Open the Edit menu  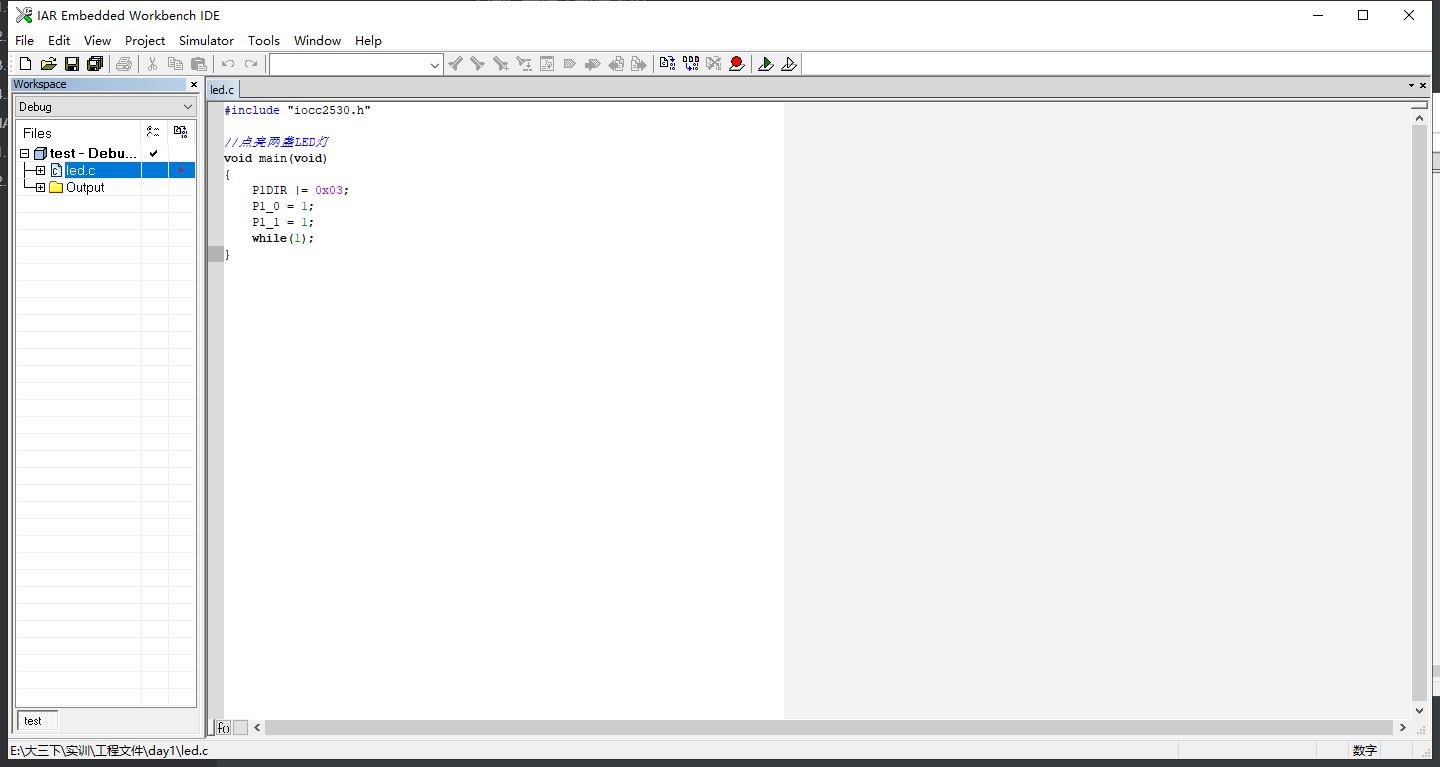(59, 41)
